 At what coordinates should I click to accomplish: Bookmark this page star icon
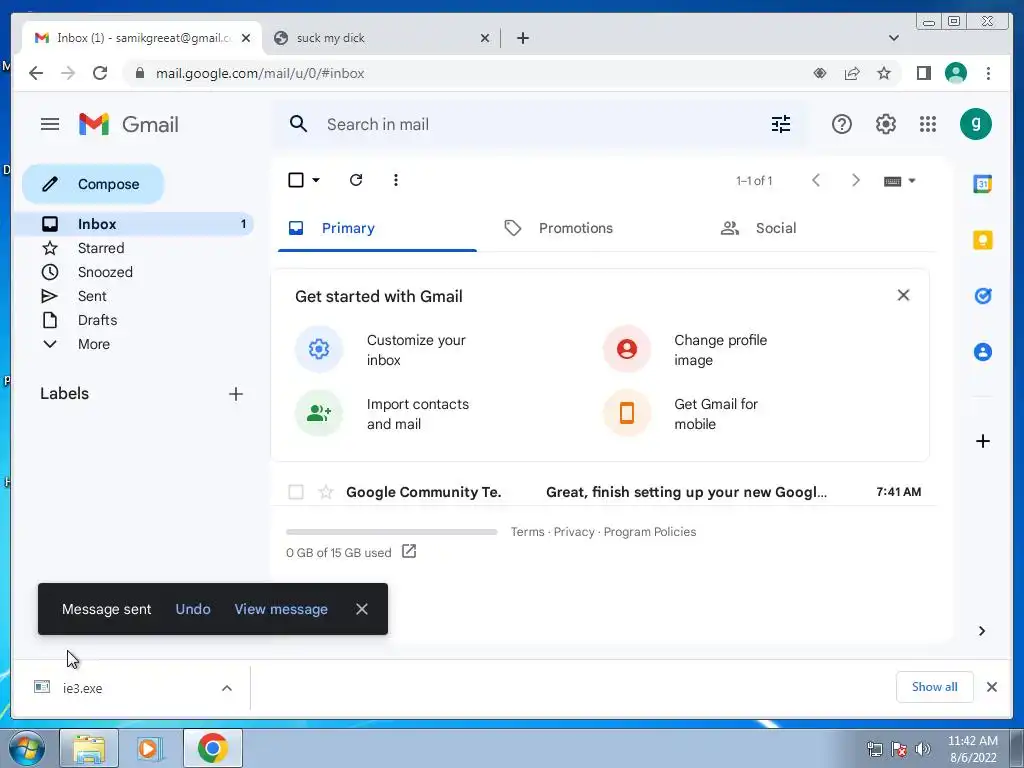click(x=884, y=73)
